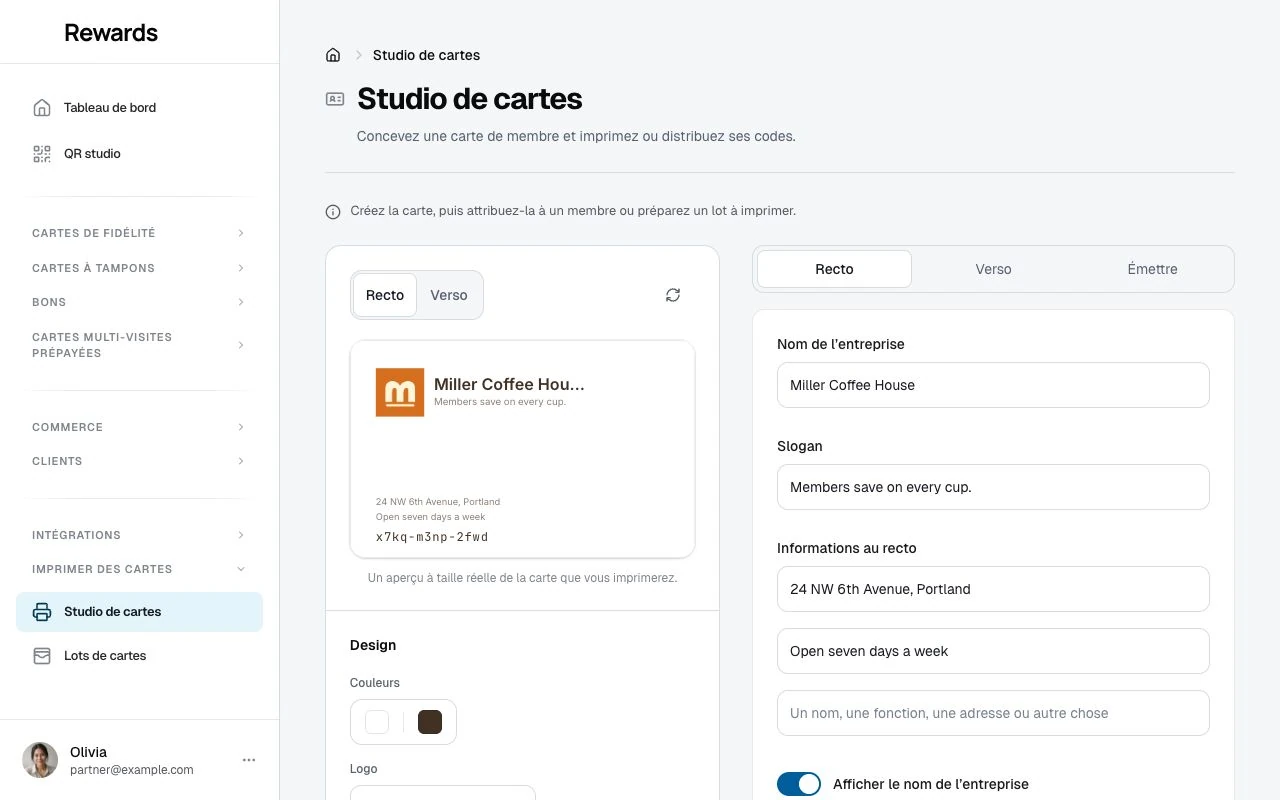Click the Couleurs label
1280x800 pixels.
375,683
